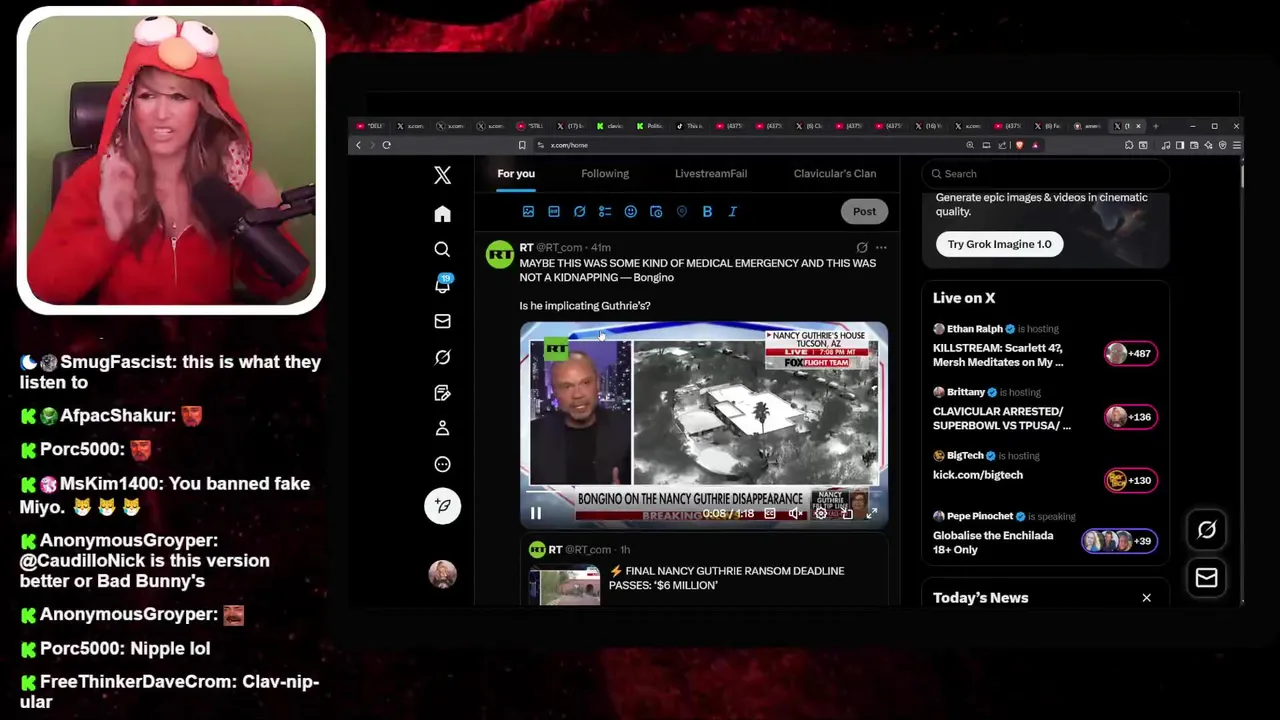Click the +130 listeners badge

click(1131, 481)
